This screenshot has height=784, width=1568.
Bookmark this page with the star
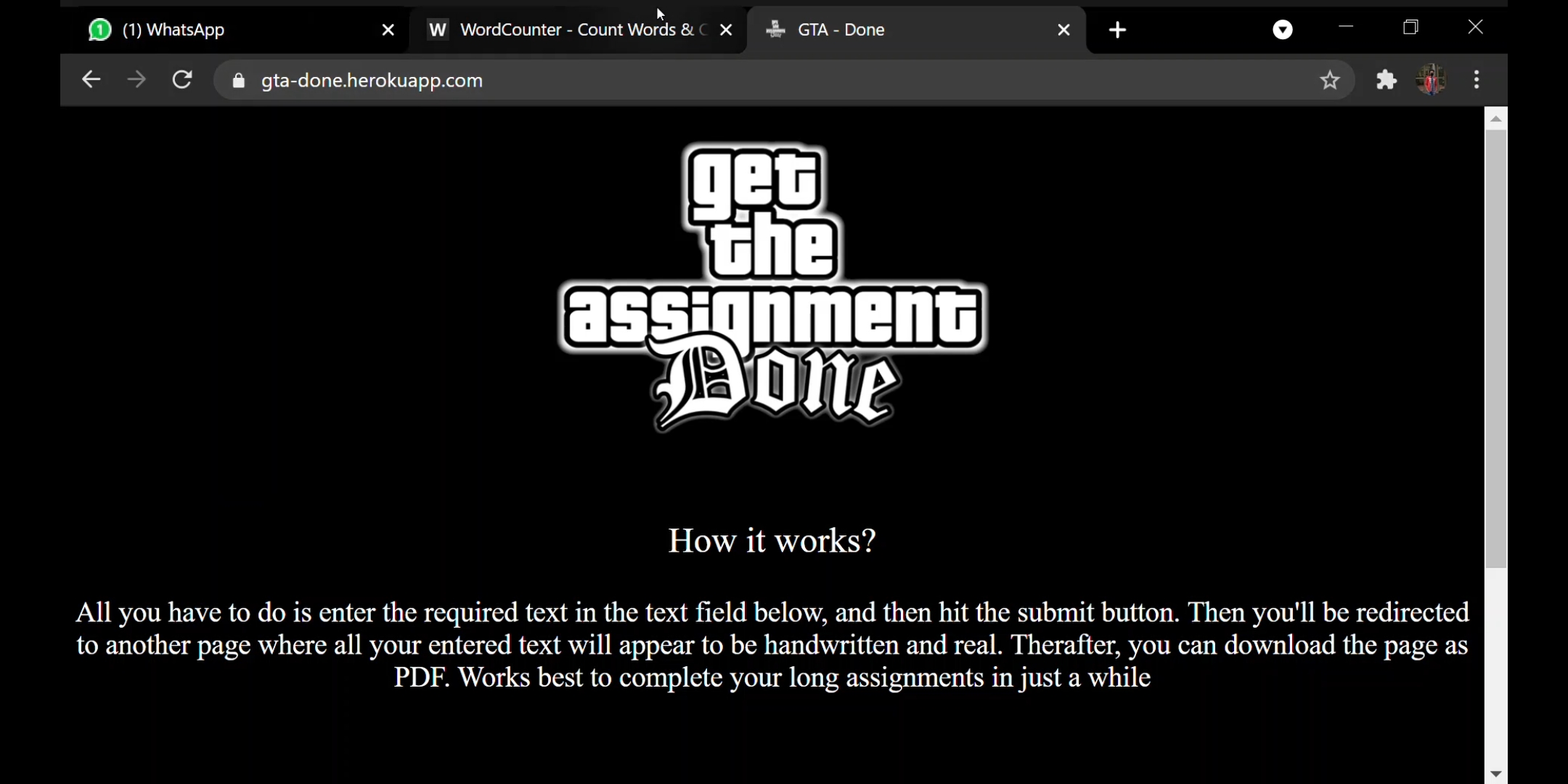tap(1329, 80)
